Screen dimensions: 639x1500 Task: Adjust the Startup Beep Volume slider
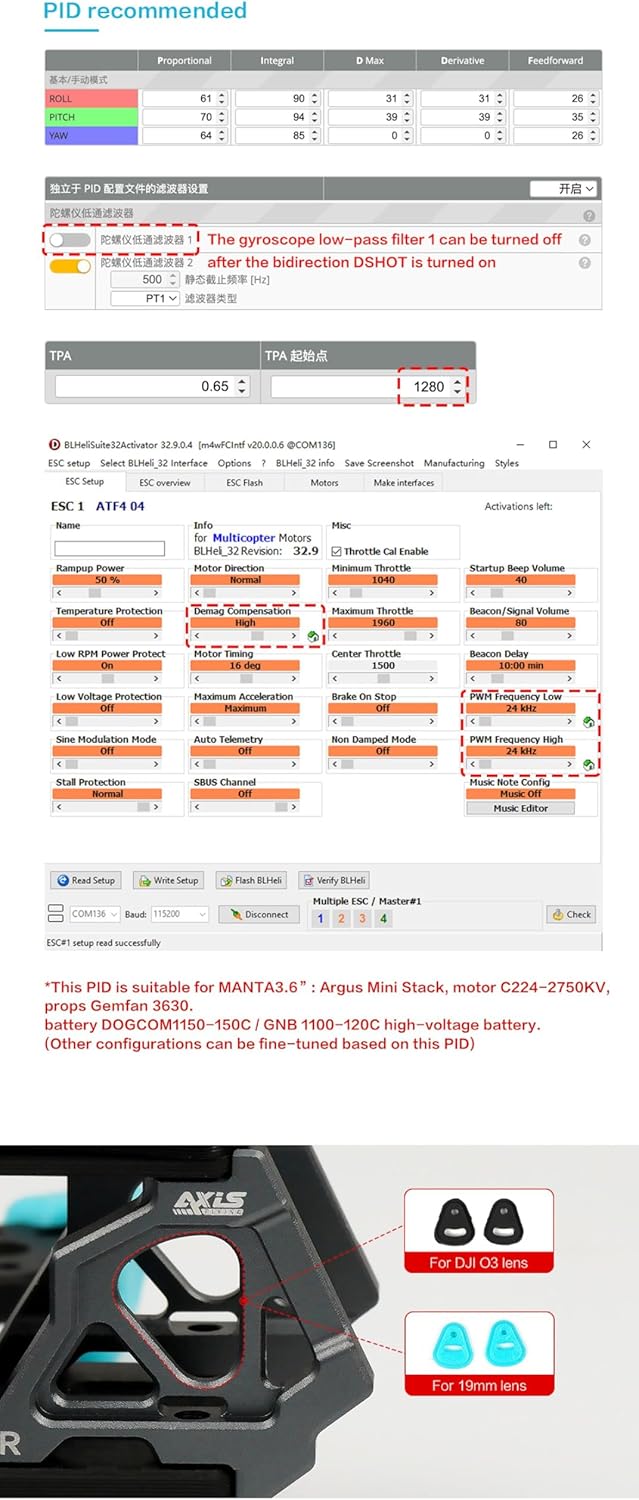pyautogui.click(x=520, y=592)
